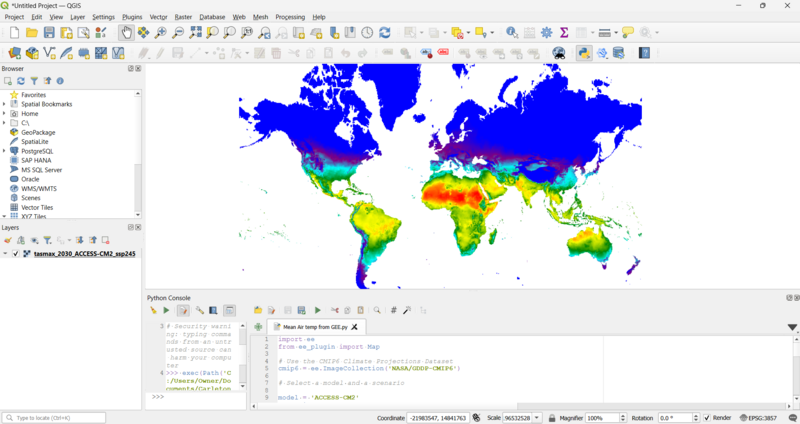Run the script in the Python editor
The width and height of the screenshot is (800, 424).
tap(318, 311)
